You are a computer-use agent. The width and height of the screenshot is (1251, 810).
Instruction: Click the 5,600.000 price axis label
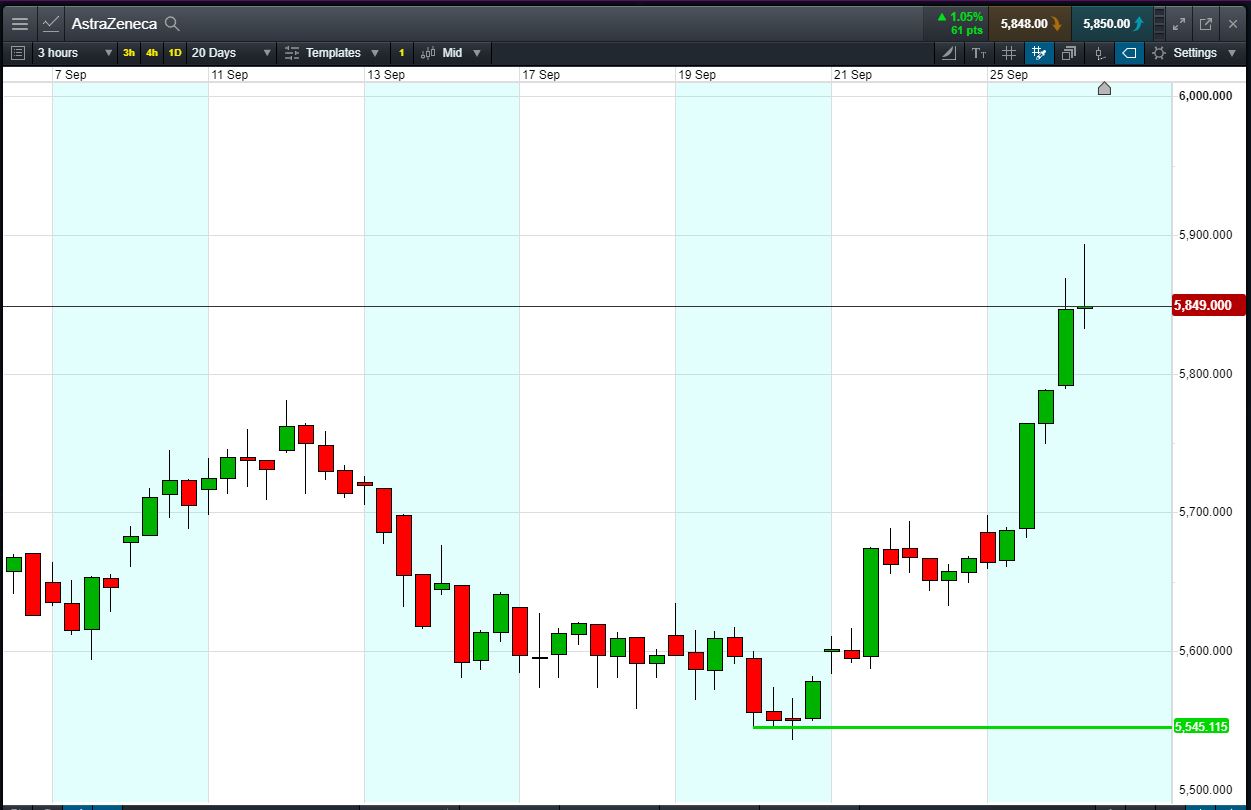click(1205, 651)
